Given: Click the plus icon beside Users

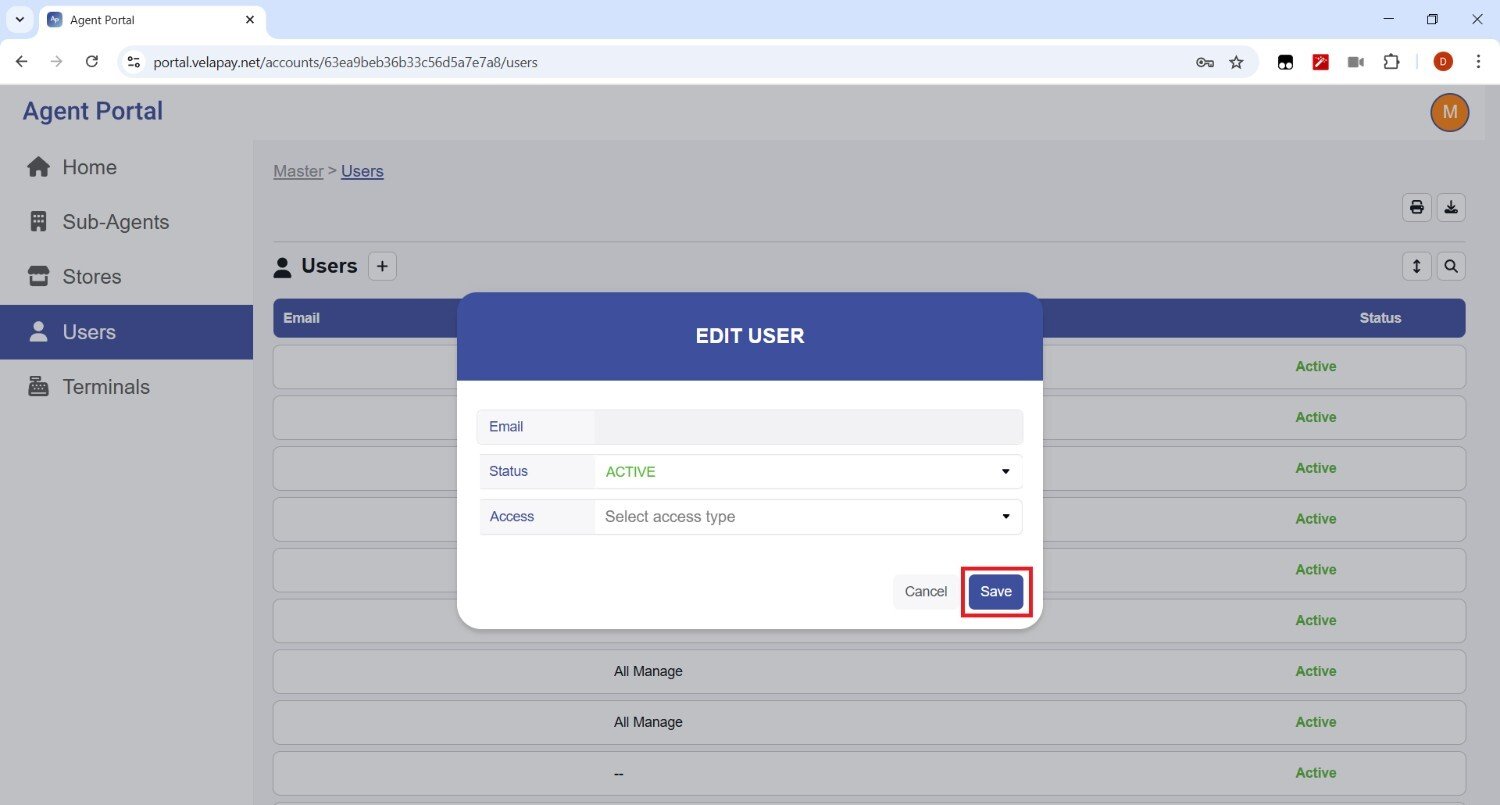Looking at the screenshot, I should [x=382, y=266].
